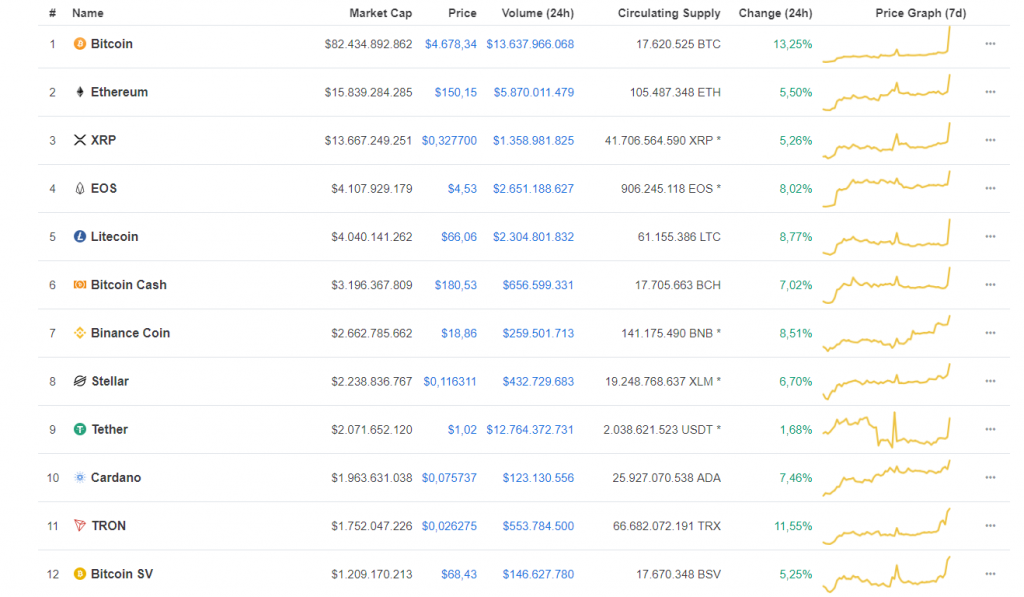Open the more options menu for Litecoin
Viewport: 1024px width, 597px height.
(990, 236)
